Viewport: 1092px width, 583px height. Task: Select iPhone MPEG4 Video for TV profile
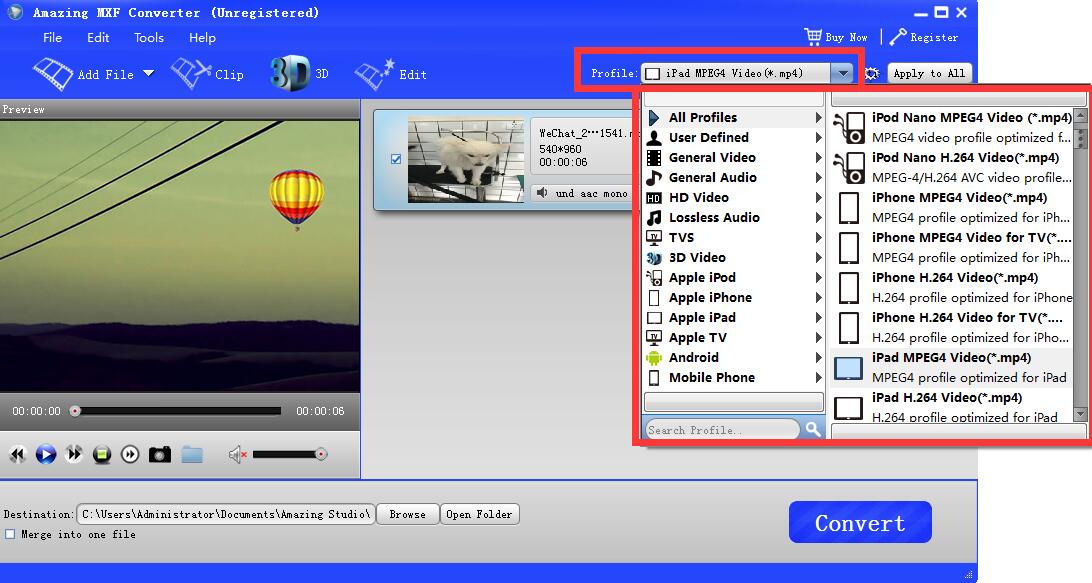pos(951,247)
